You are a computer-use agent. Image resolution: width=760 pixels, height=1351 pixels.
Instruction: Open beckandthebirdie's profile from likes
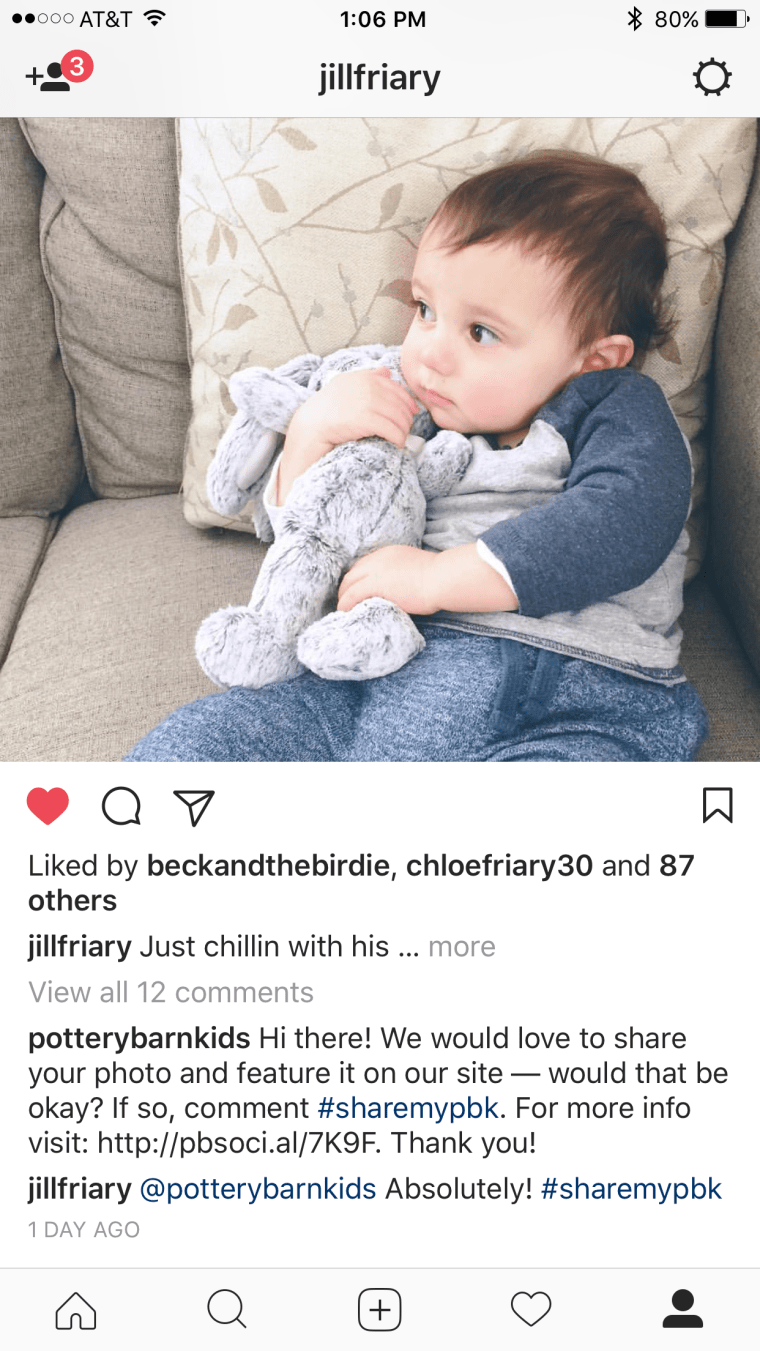(x=268, y=866)
